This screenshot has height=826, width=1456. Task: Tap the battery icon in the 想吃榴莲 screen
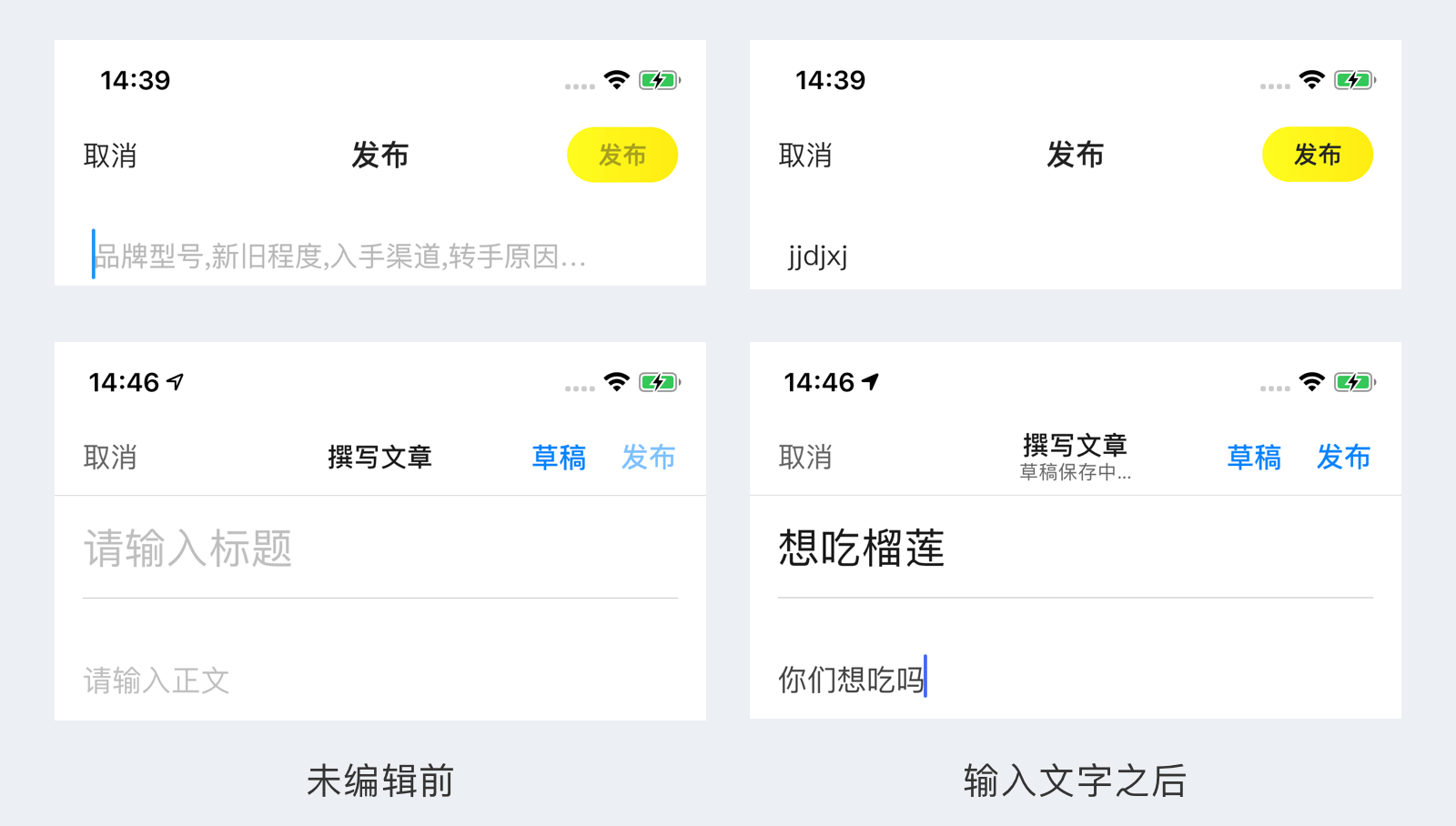pyautogui.click(x=1354, y=382)
